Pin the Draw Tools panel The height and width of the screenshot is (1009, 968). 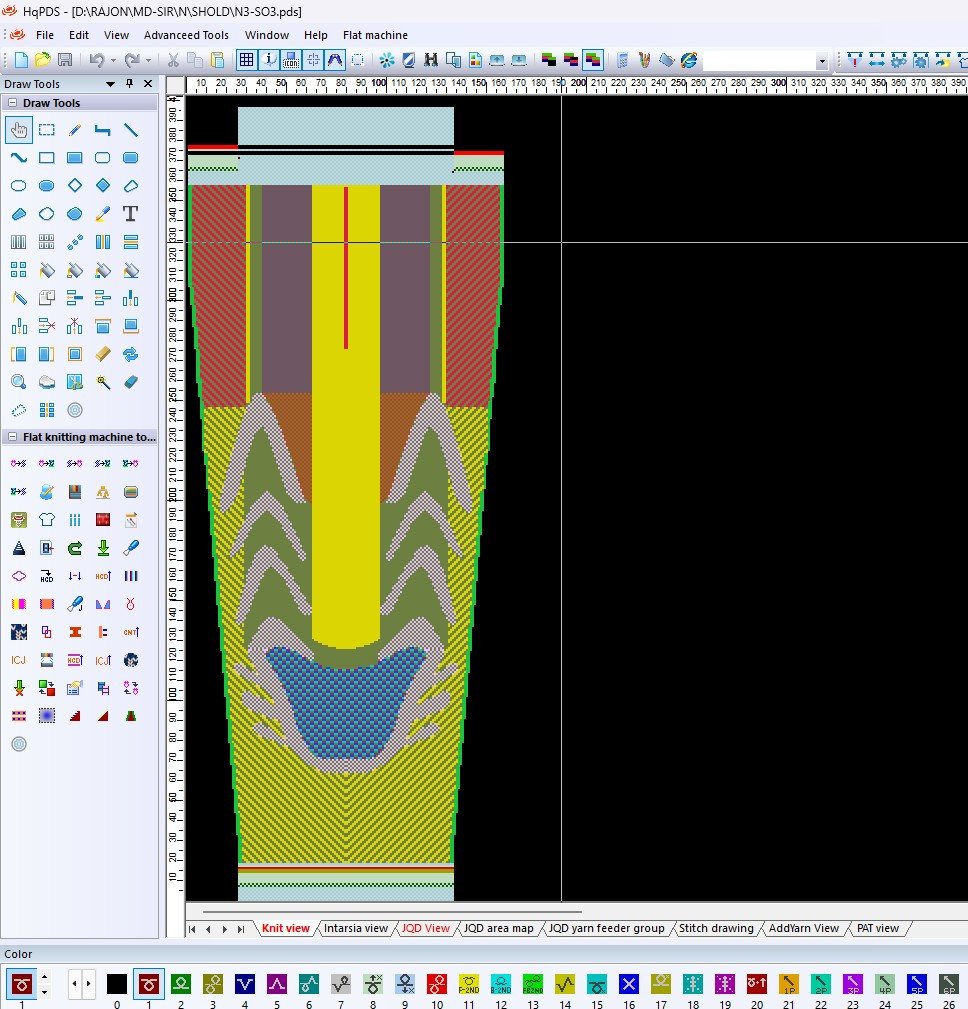[x=129, y=84]
